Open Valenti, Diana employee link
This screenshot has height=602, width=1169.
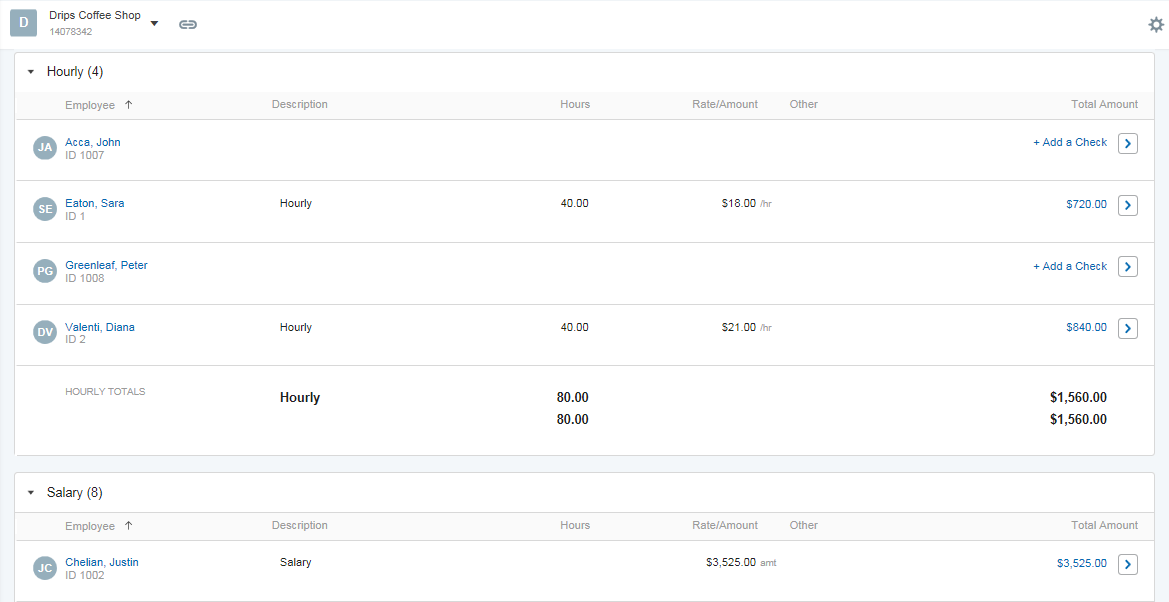pos(100,327)
